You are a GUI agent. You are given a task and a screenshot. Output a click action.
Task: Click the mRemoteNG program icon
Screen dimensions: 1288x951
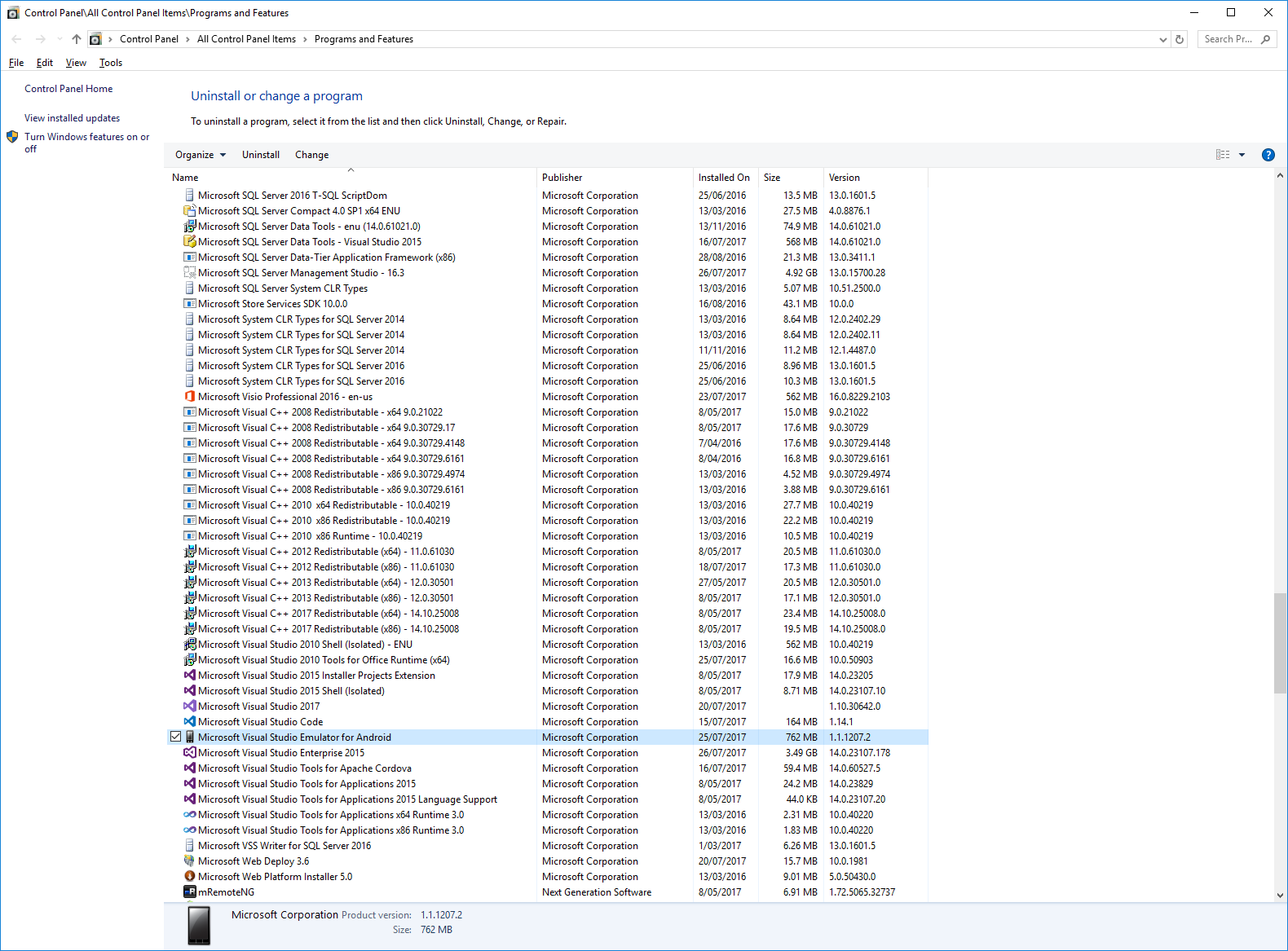[189, 892]
